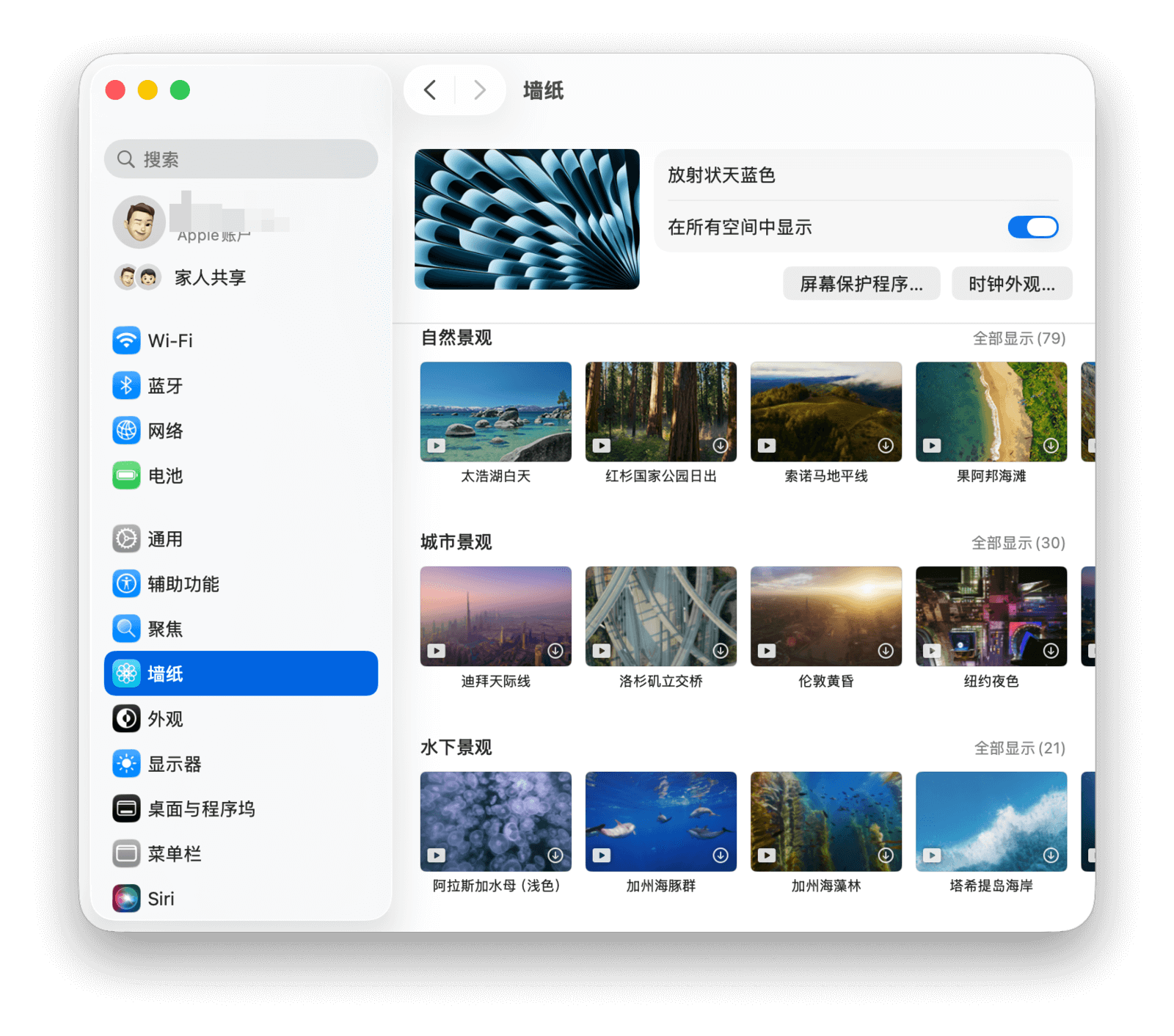Click download icon on London dusk wallpaper
Viewport: 1174px width, 1036px height.
click(886, 651)
